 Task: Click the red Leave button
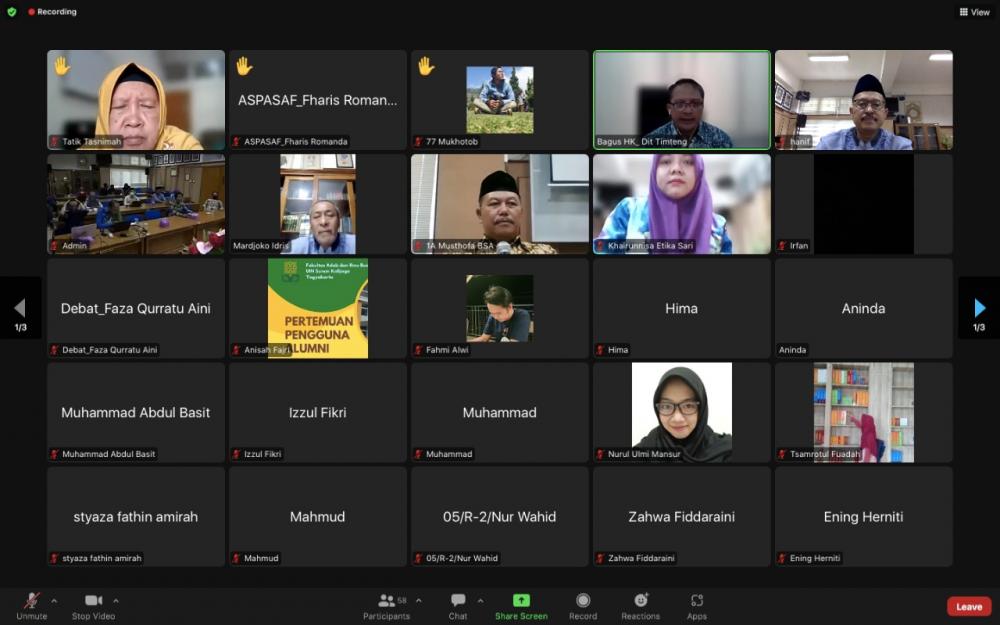[969, 606]
